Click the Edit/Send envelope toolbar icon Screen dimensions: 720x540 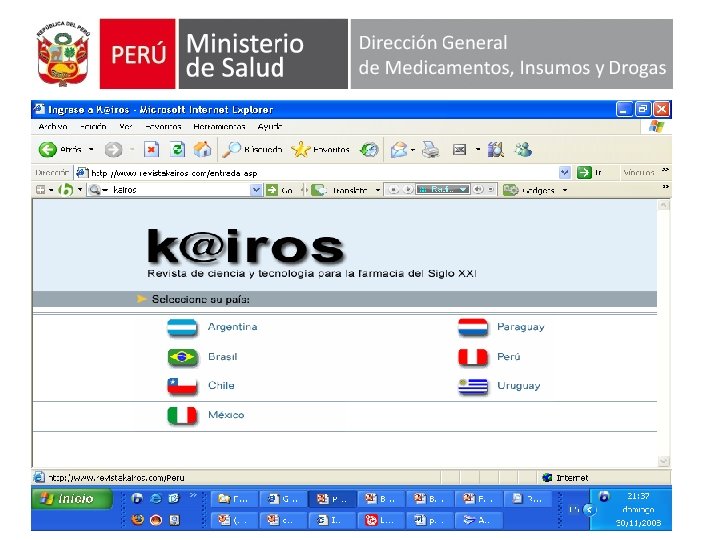459,150
